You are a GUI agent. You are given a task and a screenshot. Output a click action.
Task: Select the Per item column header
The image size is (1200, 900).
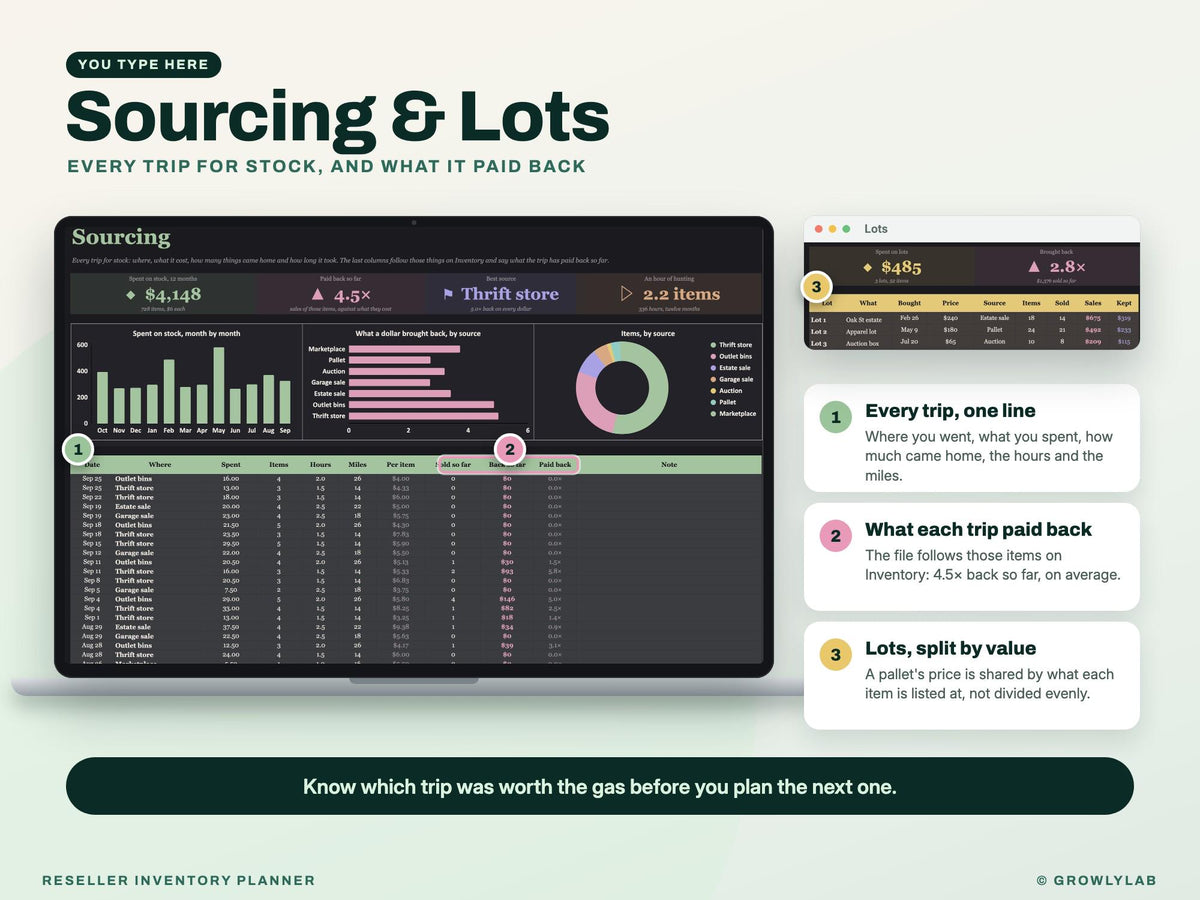click(400, 465)
